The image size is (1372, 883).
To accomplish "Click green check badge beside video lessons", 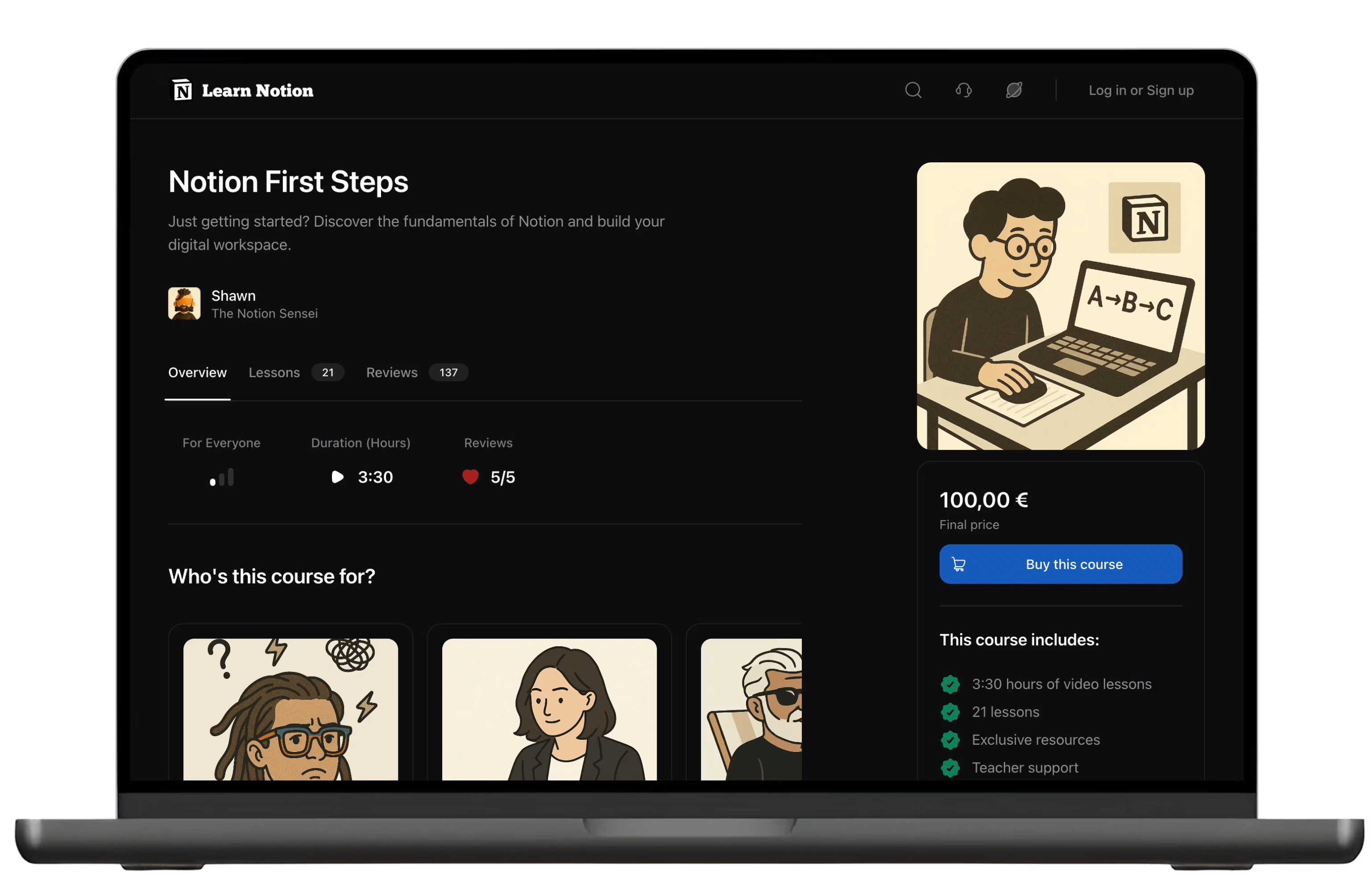I will pyautogui.click(x=950, y=684).
